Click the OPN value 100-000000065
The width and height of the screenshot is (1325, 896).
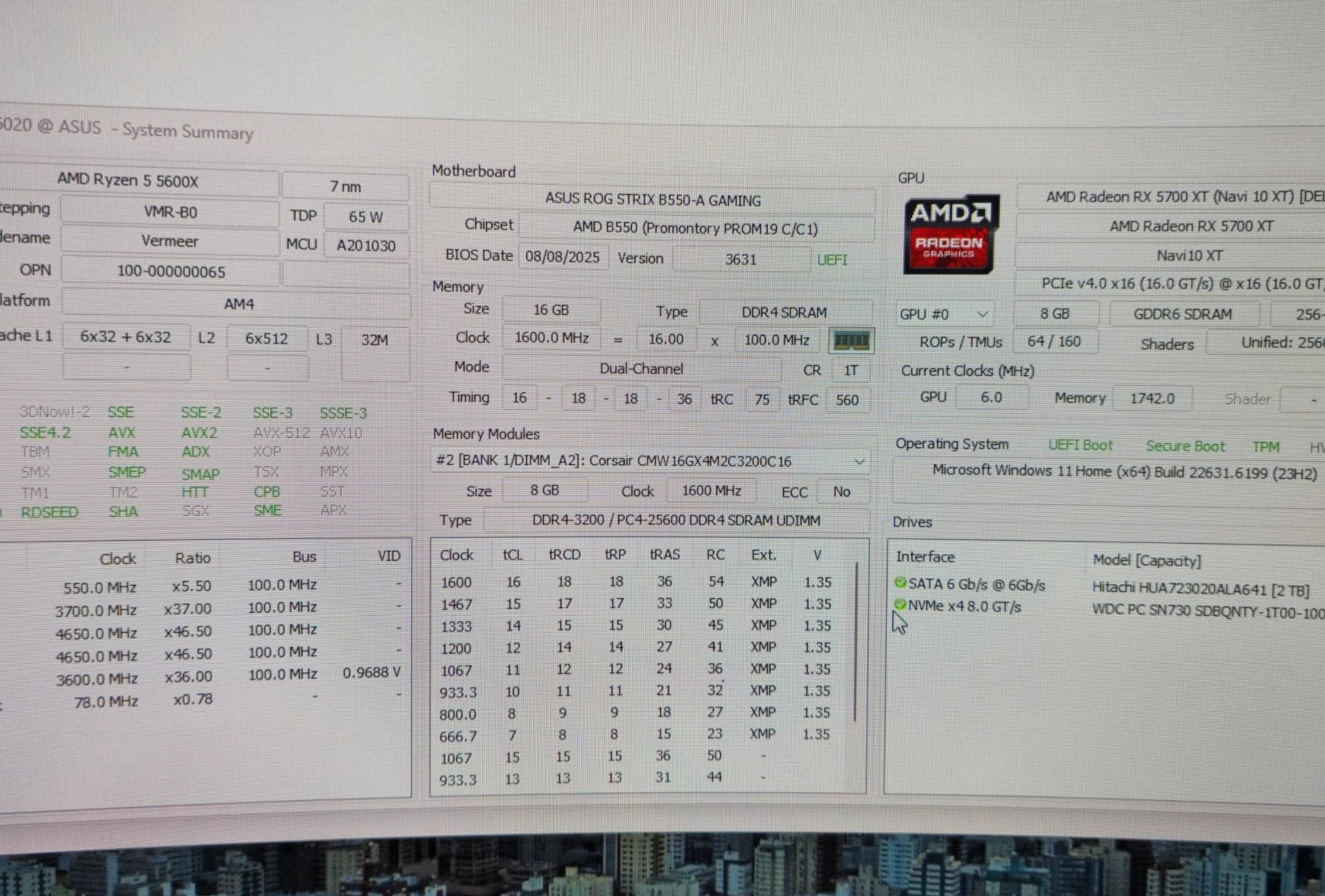[171, 272]
